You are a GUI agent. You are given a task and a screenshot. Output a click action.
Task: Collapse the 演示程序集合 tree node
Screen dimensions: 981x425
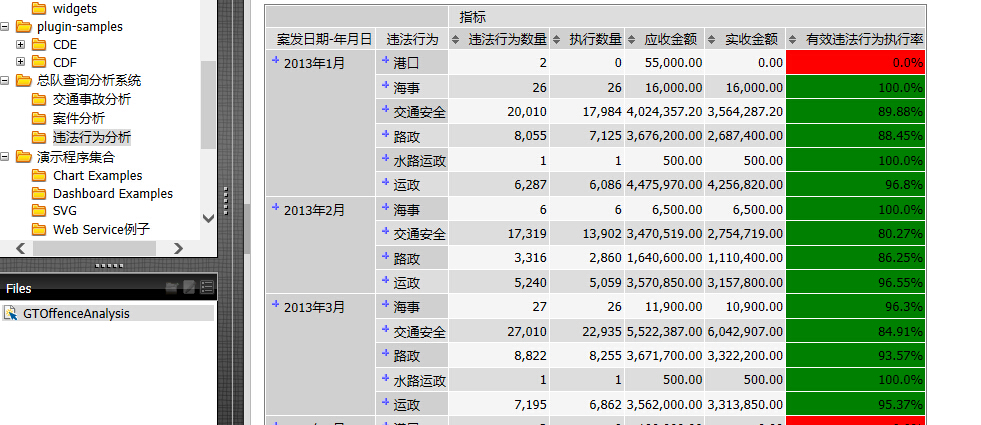(x=5, y=156)
